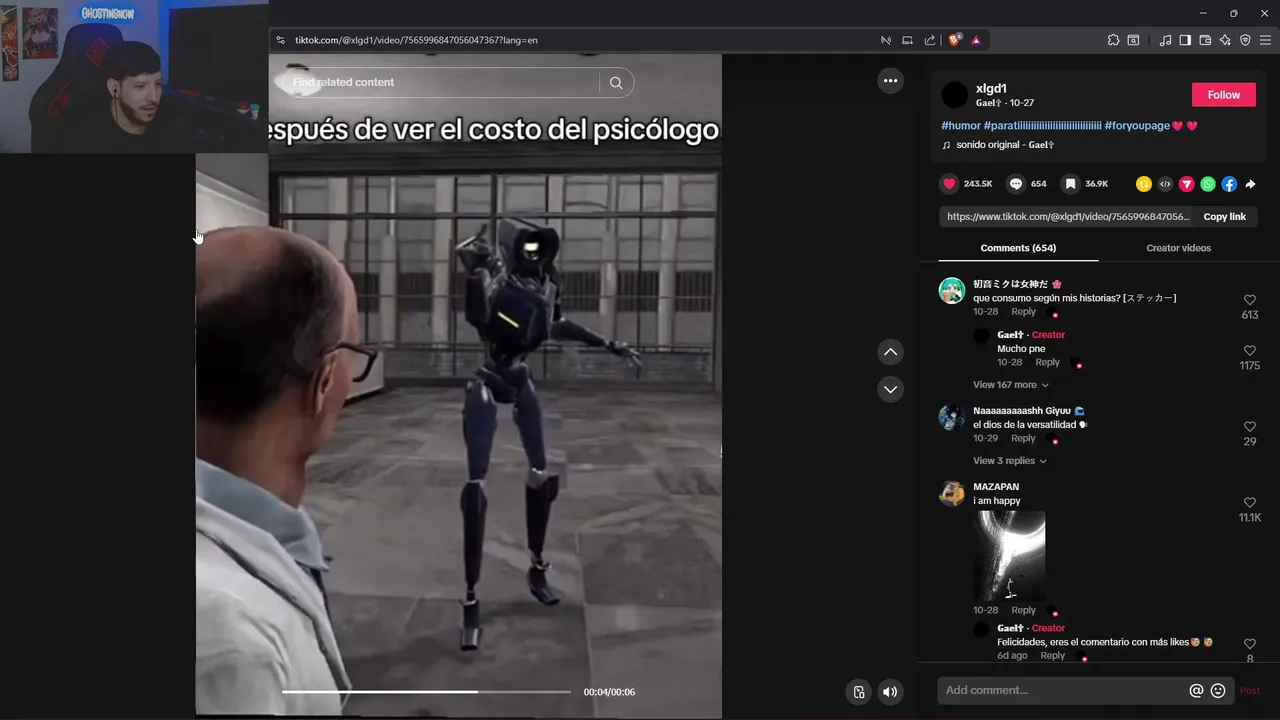Screen dimensions: 1280x720
Task: Mute the video sound with the speaker icon
Action: [890, 692]
